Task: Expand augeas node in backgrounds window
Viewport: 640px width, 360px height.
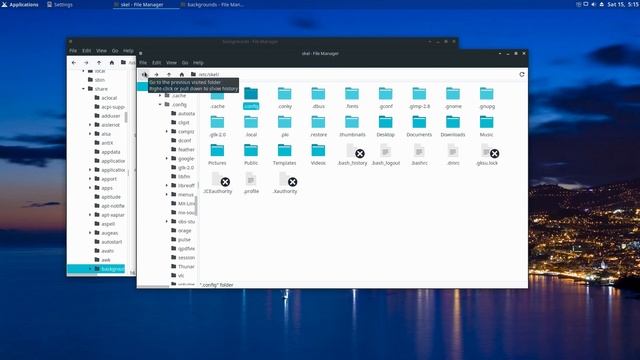Action: click(90, 233)
